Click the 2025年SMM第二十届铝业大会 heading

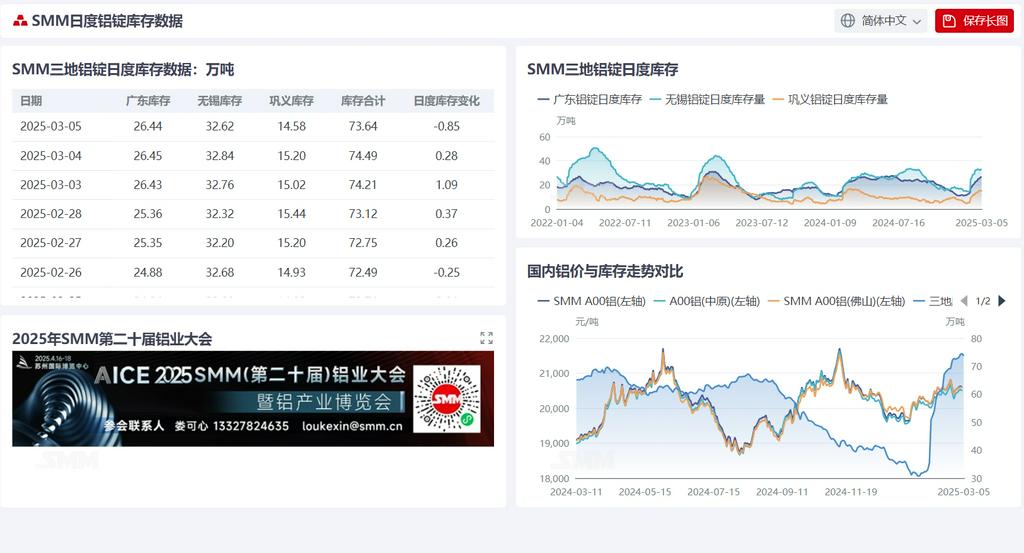coord(112,339)
